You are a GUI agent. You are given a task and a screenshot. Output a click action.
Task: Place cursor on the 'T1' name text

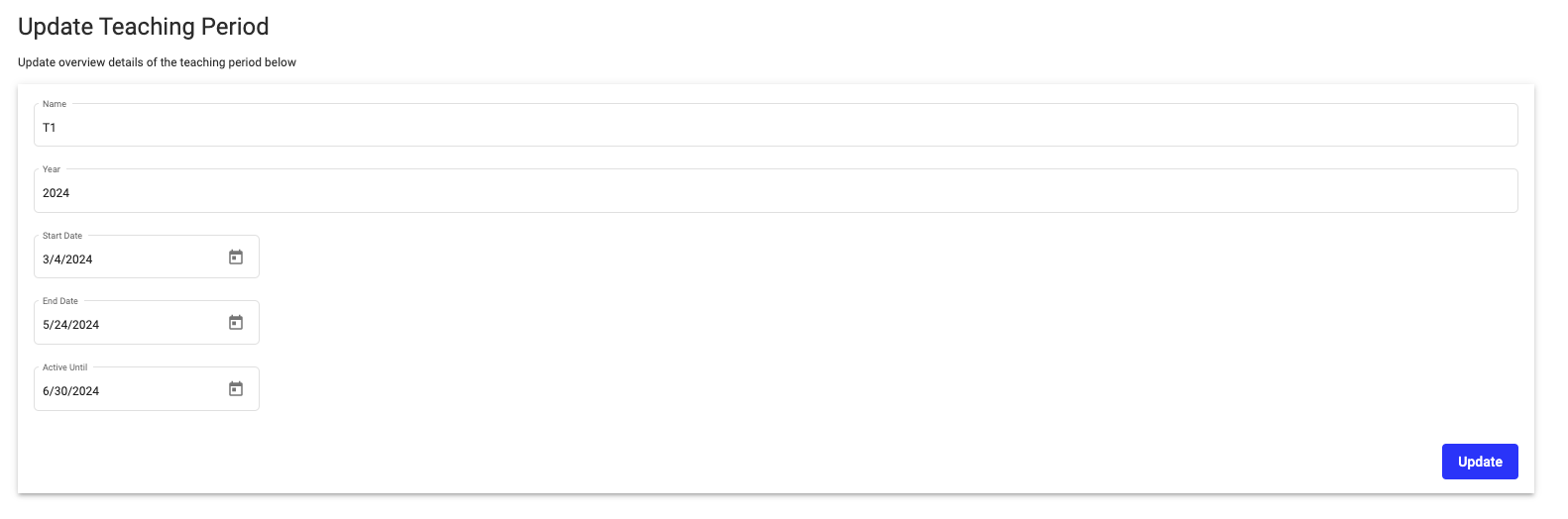tap(50, 128)
